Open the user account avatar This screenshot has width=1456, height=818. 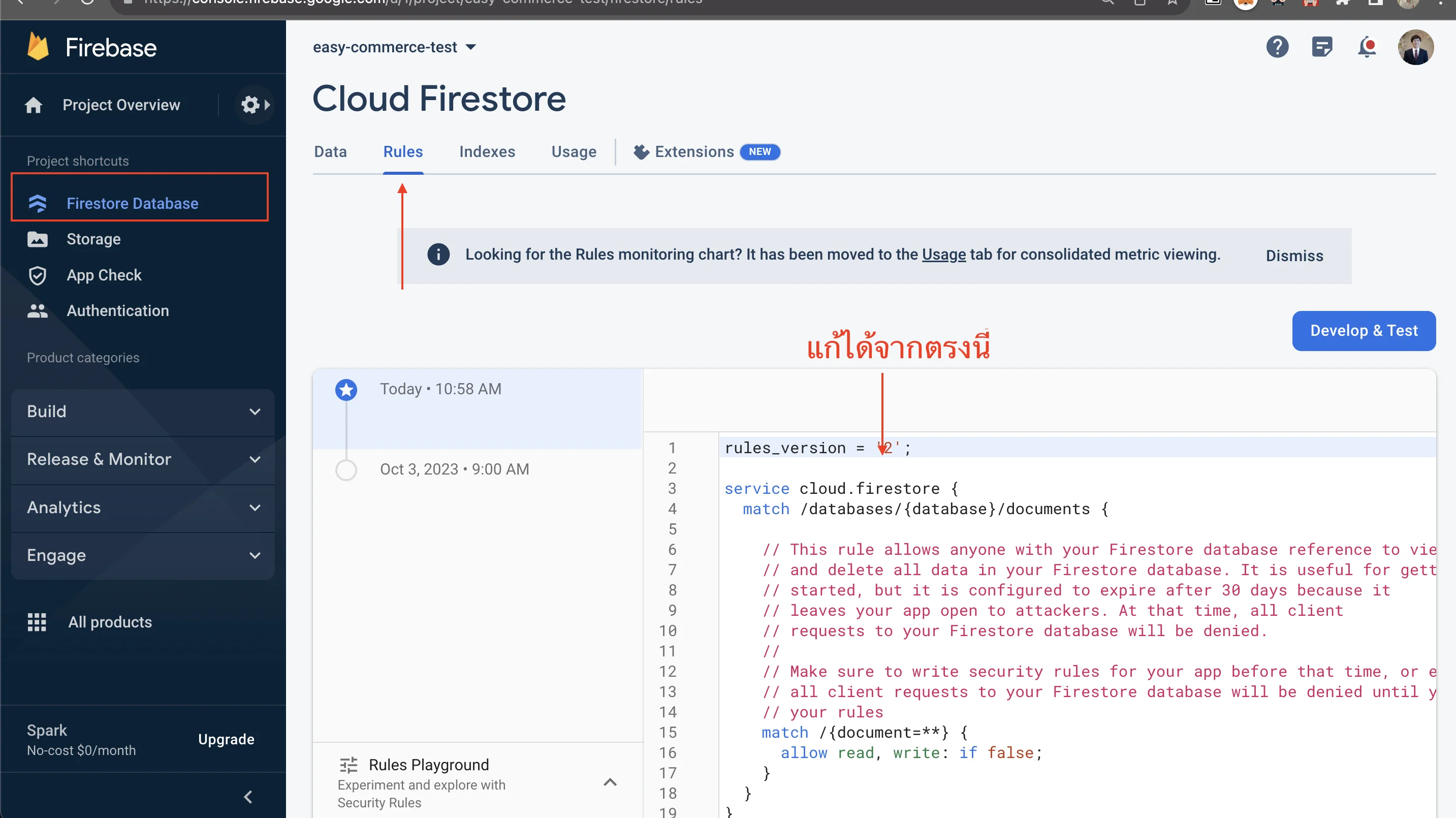pyautogui.click(x=1415, y=47)
